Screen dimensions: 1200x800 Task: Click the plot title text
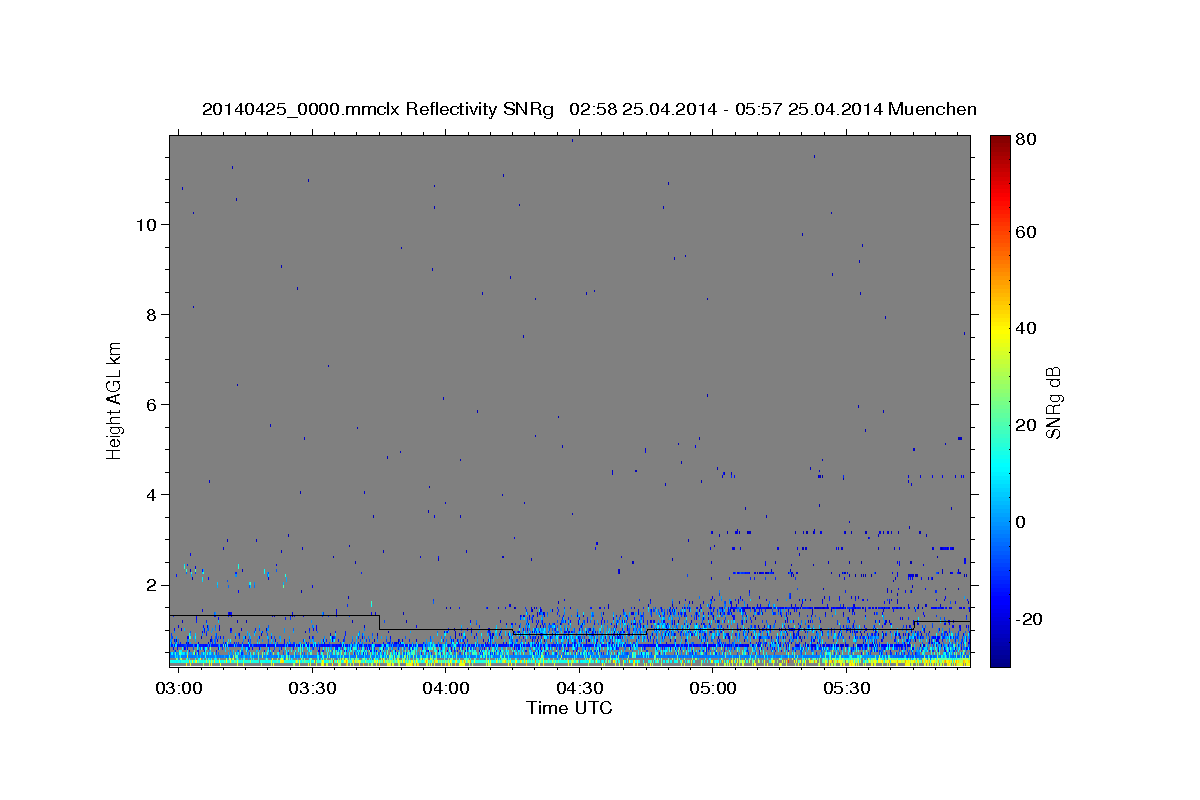[x=589, y=109]
